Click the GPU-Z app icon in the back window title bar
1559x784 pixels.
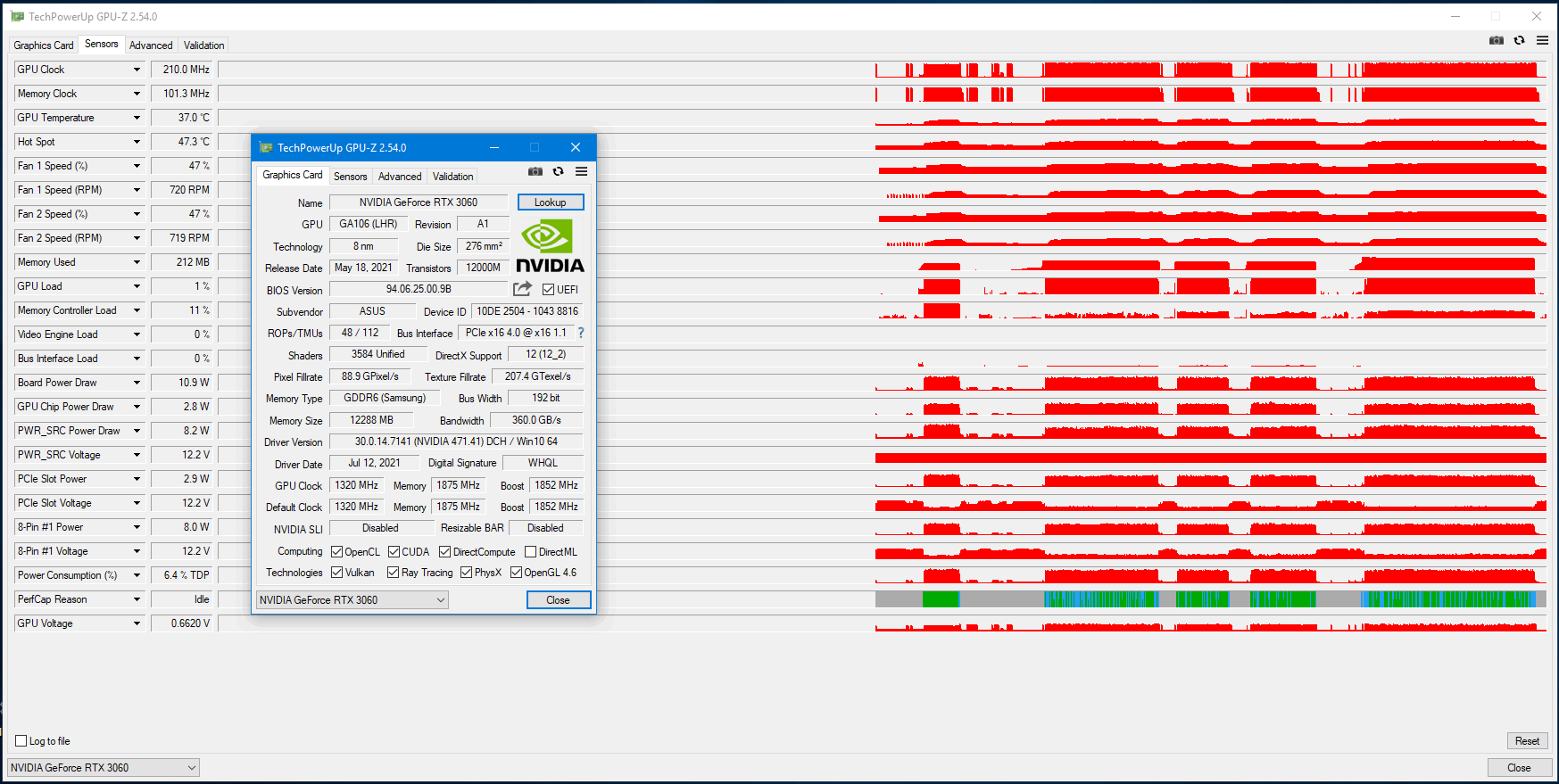tap(17, 16)
